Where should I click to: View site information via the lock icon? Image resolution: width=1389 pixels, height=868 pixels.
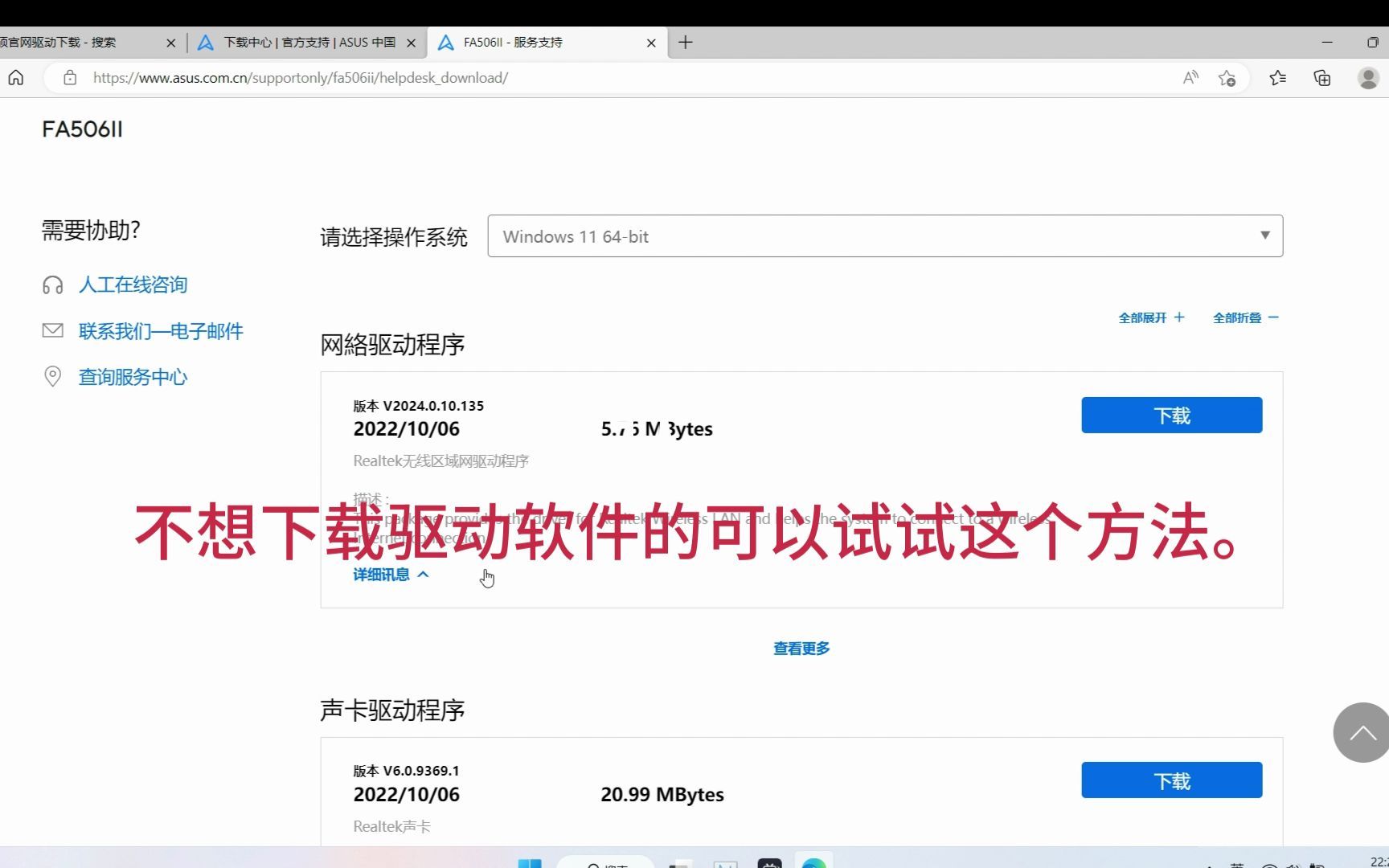[70, 78]
